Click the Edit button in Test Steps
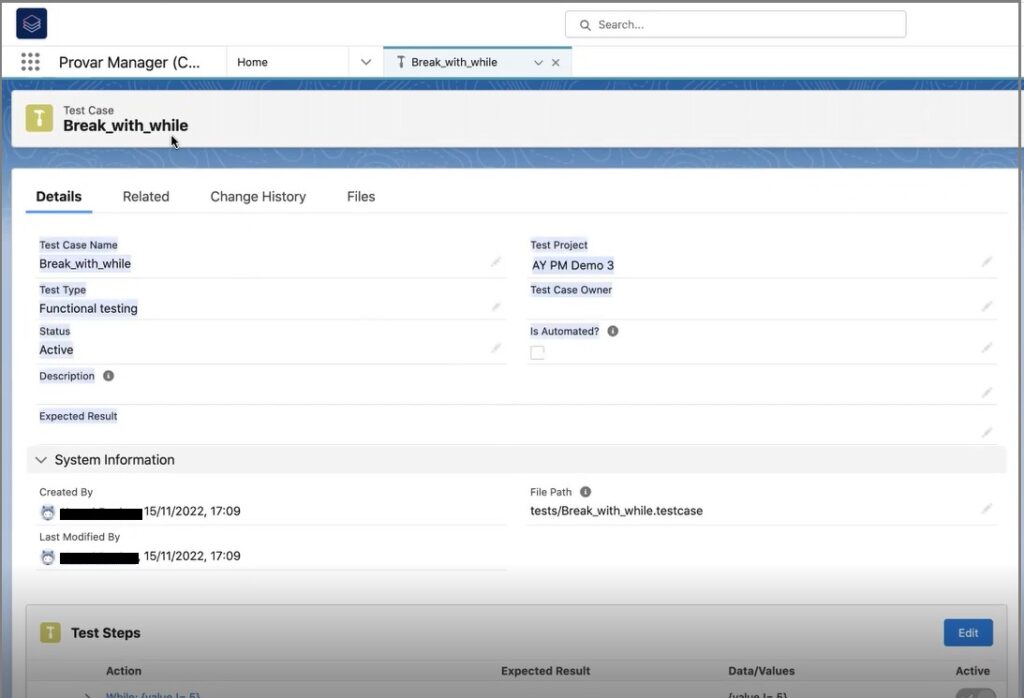 pos(967,633)
